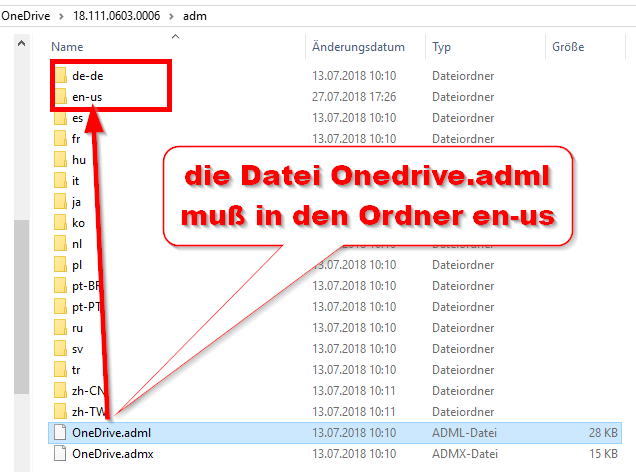Screen dimensions: 636x472
Task: Sort by the Typ column header
Action: point(442,47)
